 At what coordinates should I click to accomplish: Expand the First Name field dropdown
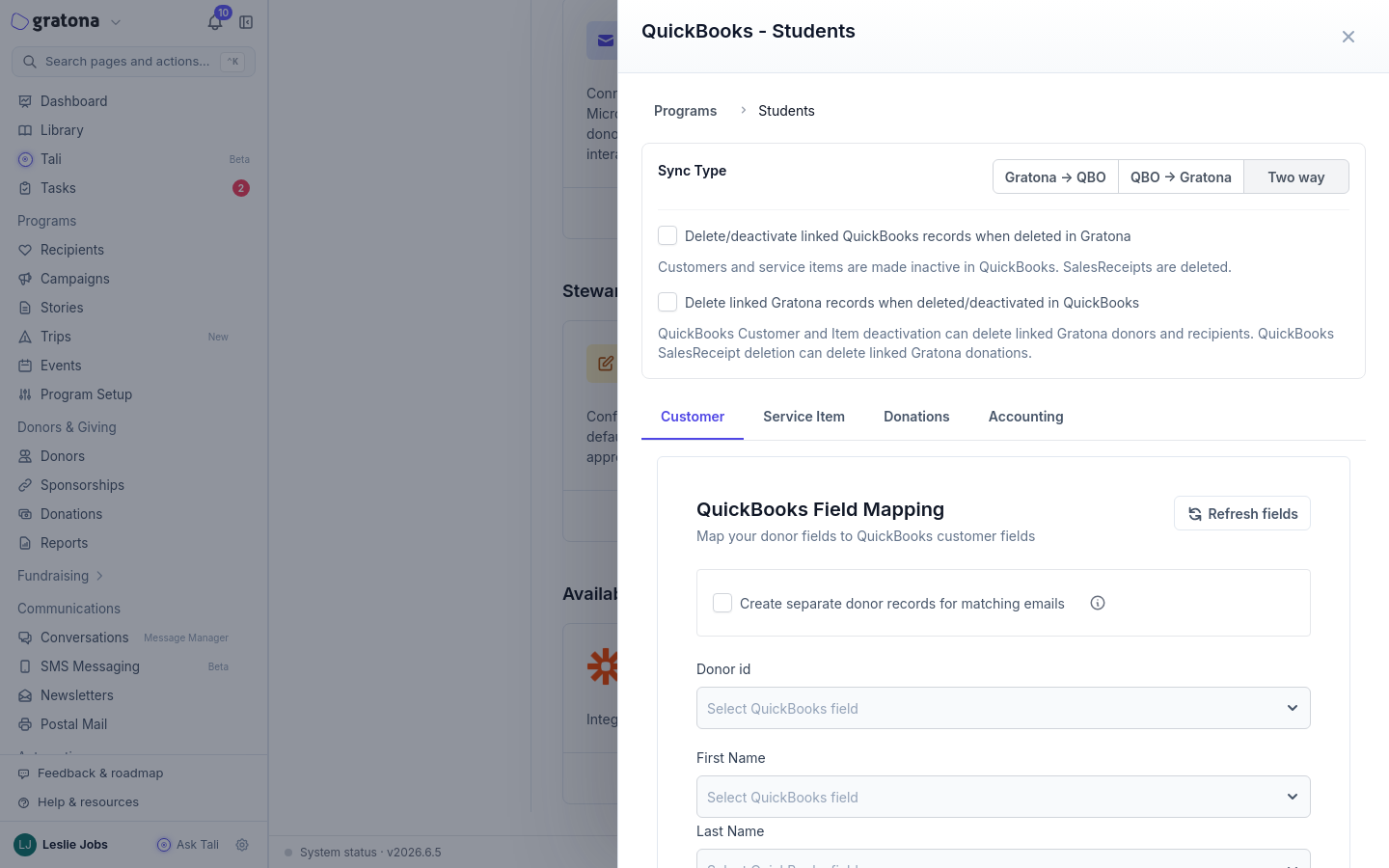pyautogui.click(x=1003, y=797)
